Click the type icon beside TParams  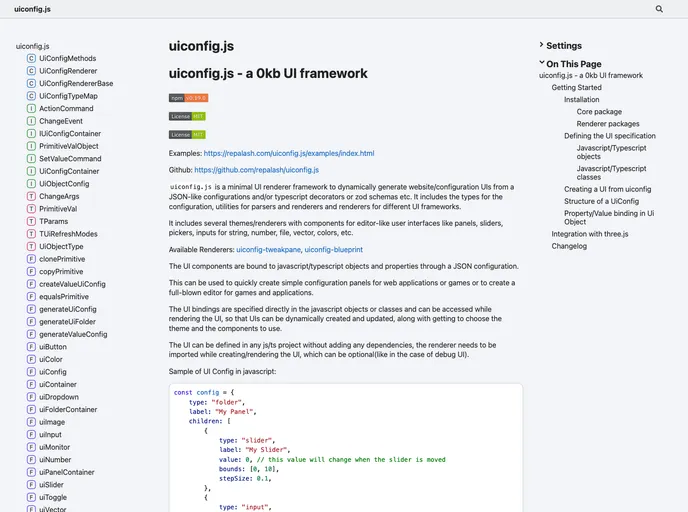point(31,222)
